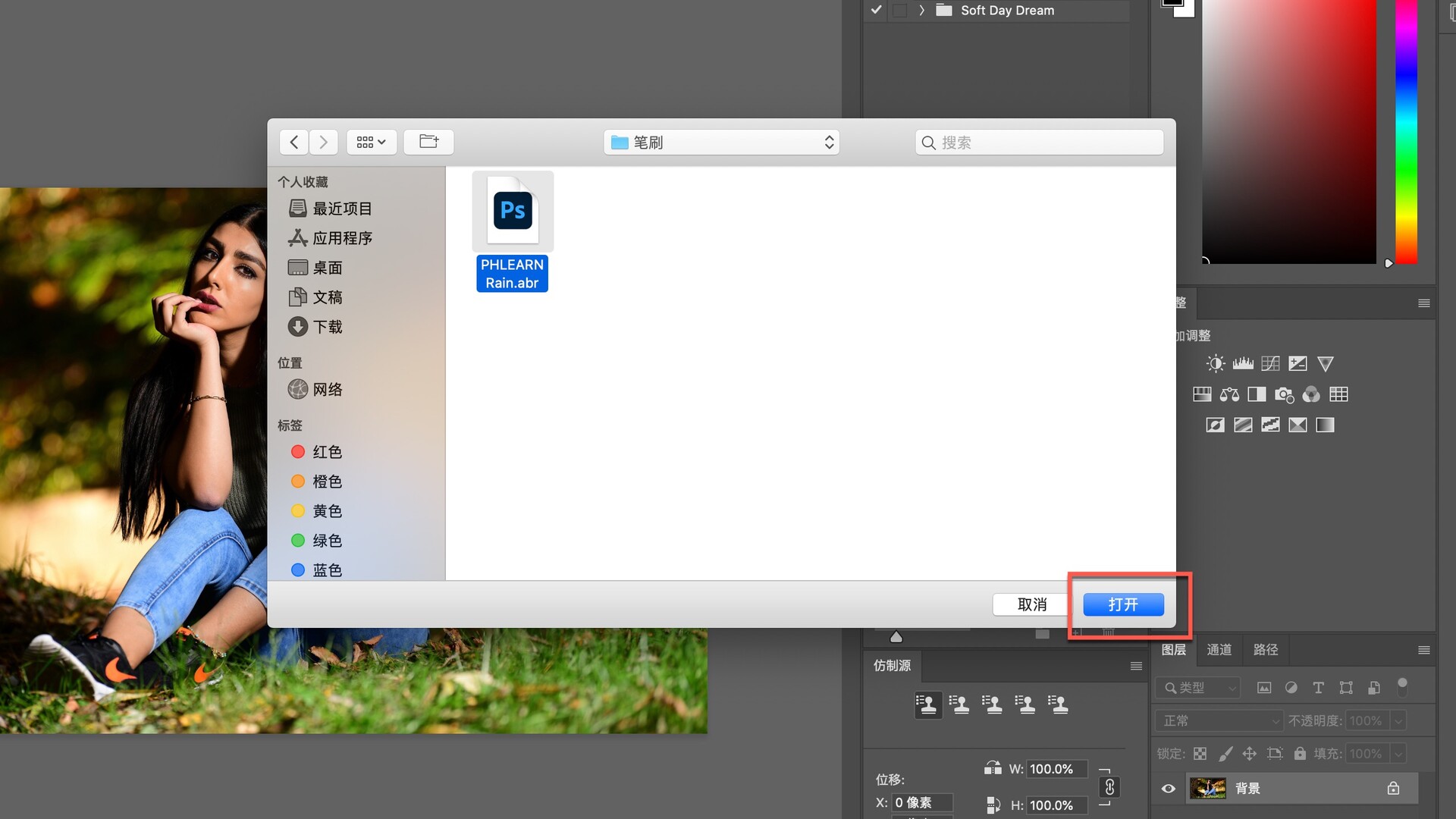Select the second clone source stamp

pyautogui.click(x=960, y=704)
